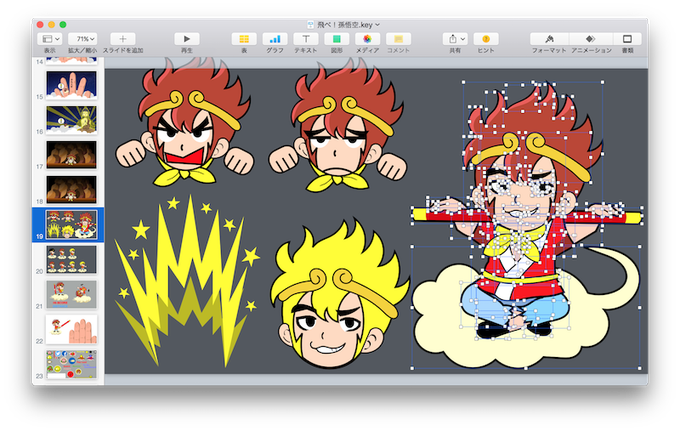Insert a chart with the グラフ icon
This screenshot has height=431, width=680.
(x=275, y=39)
